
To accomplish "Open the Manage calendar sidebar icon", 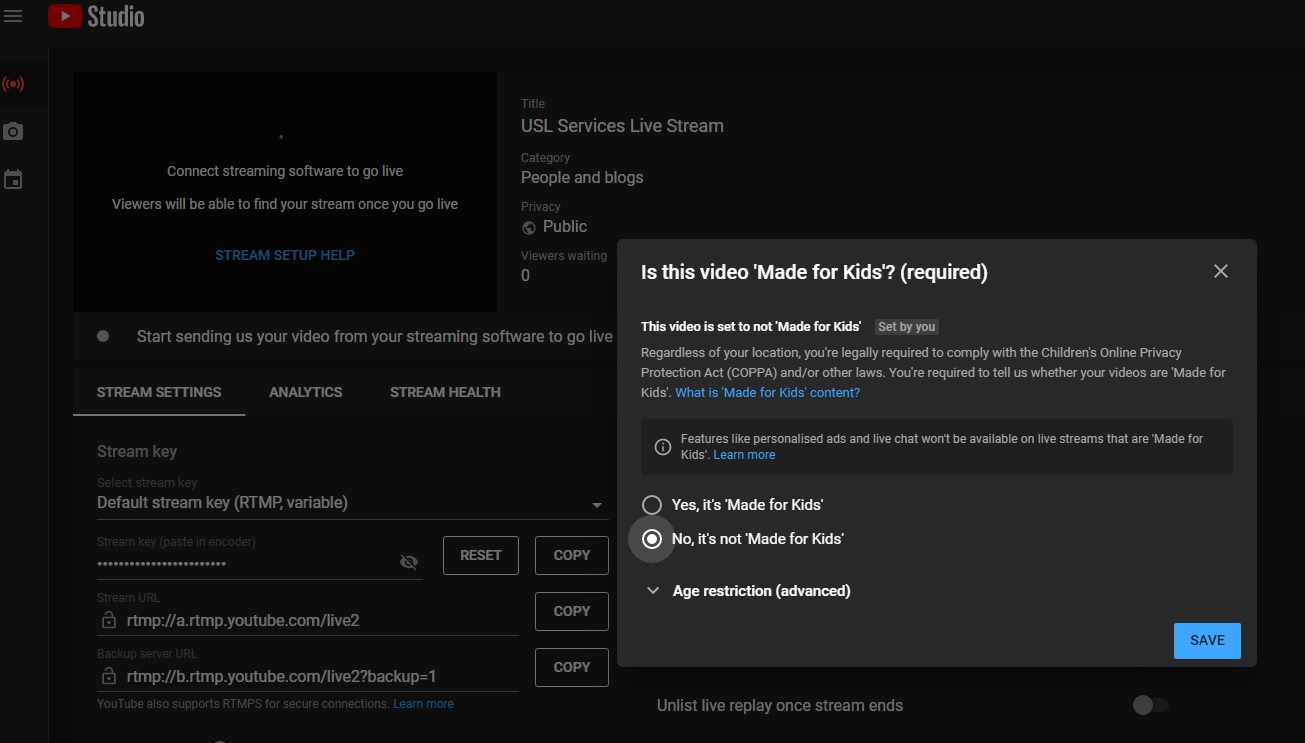I will coord(13,180).
